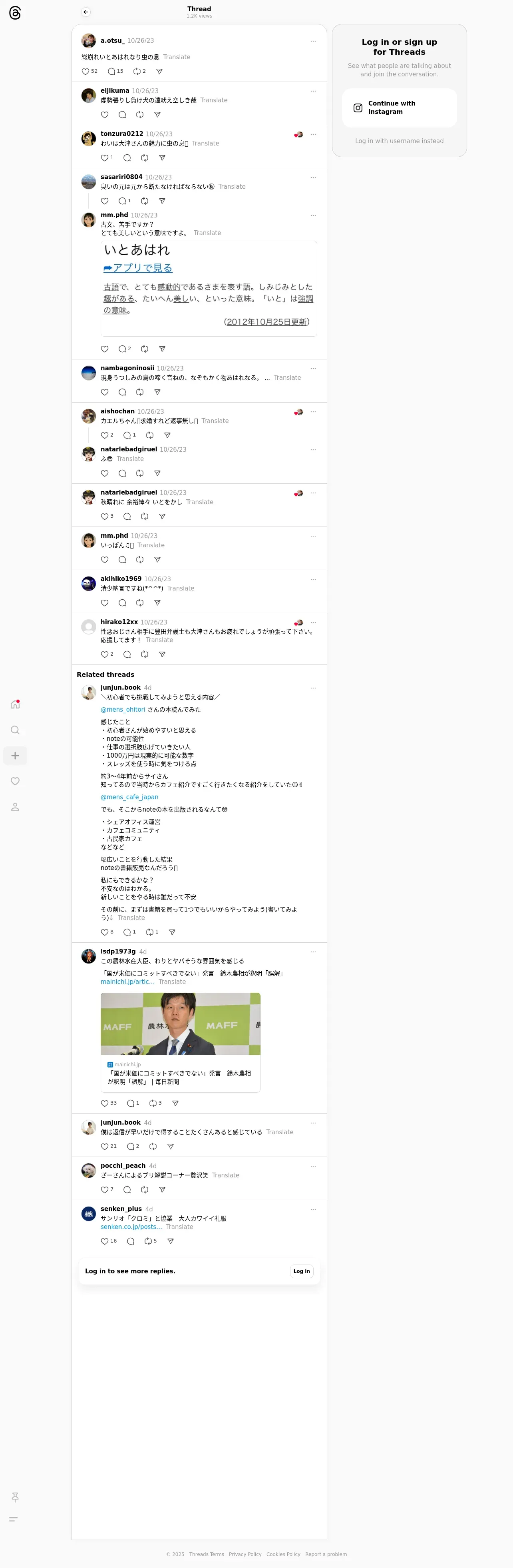Open the mainichi.jp/artic... link

pyautogui.click(x=128, y=982)
